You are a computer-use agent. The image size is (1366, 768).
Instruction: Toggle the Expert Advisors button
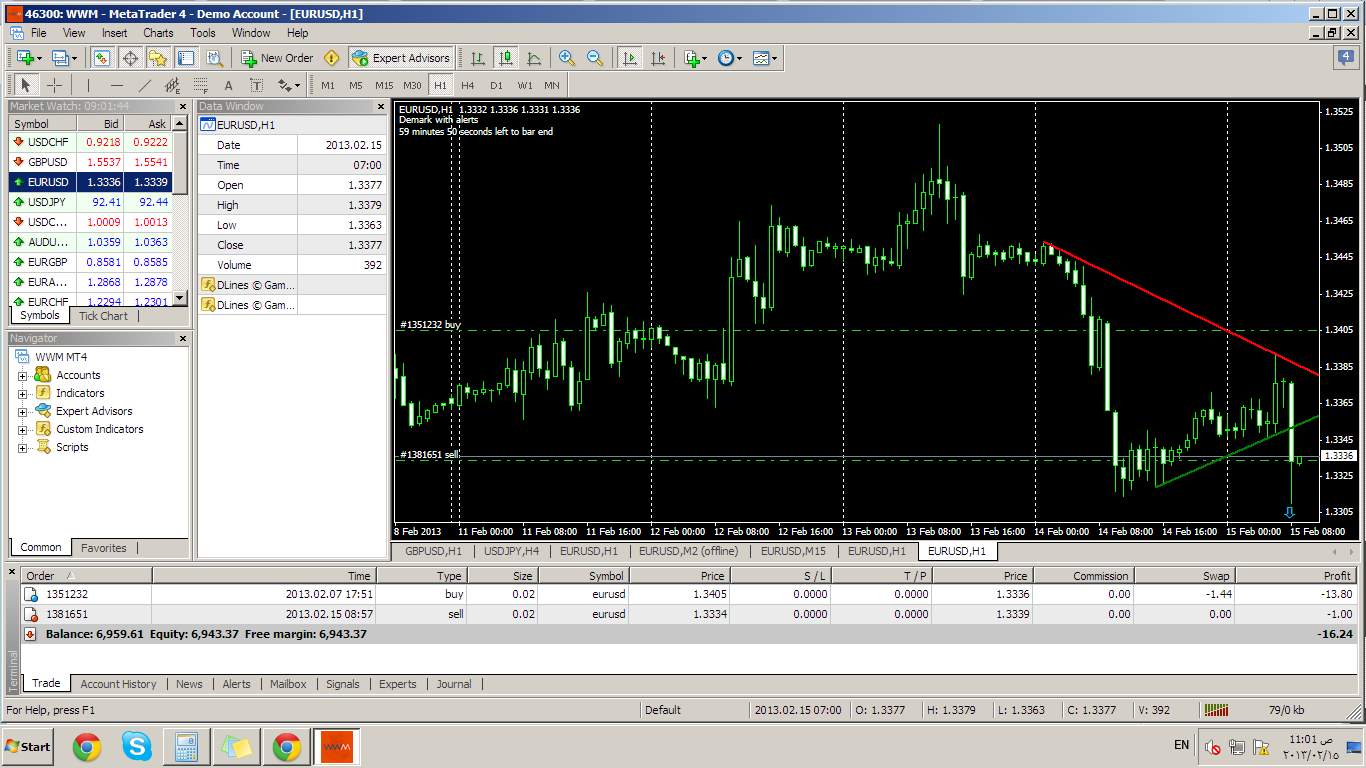(401, 58)
